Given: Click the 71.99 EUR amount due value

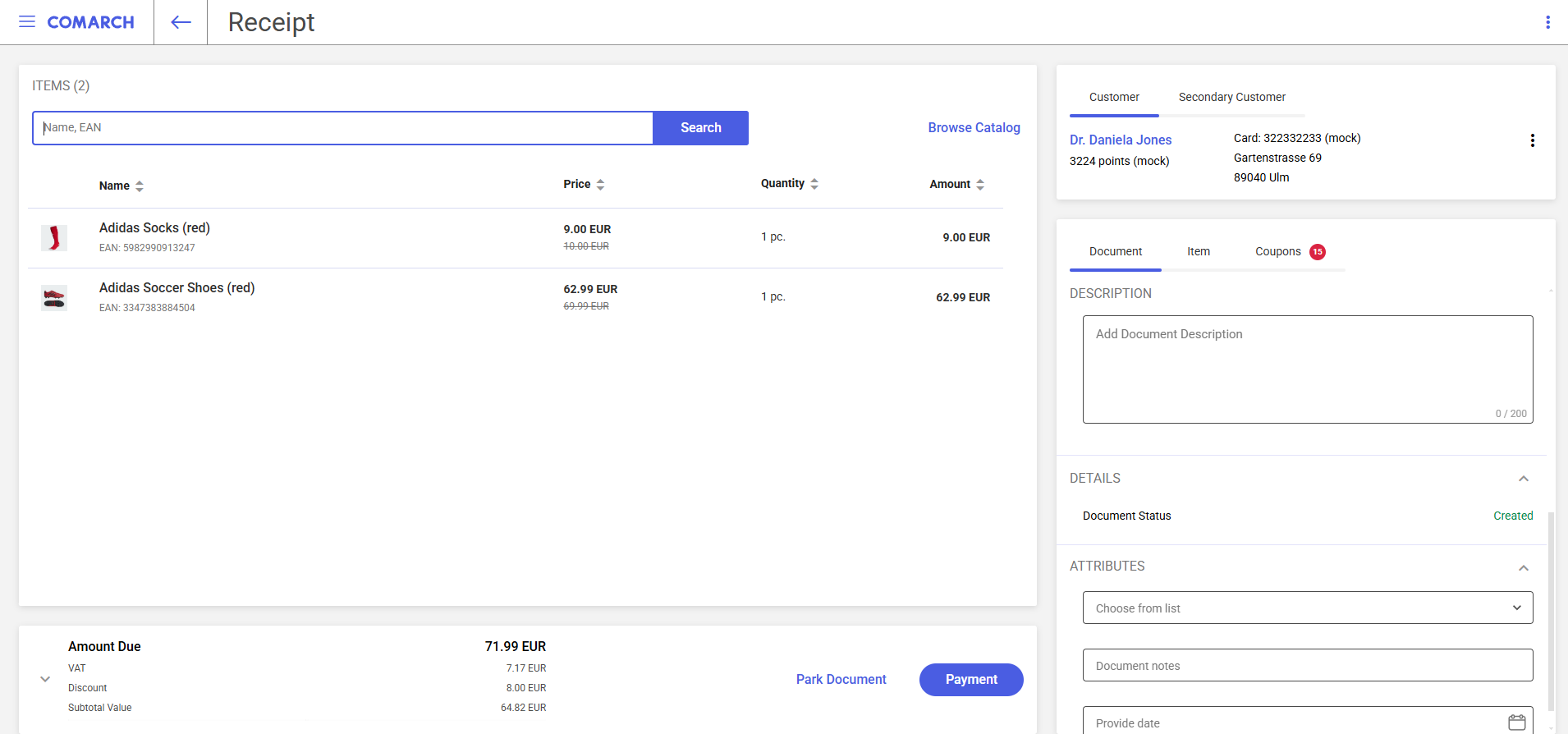Looking at the screenshot, I should 515,647.
